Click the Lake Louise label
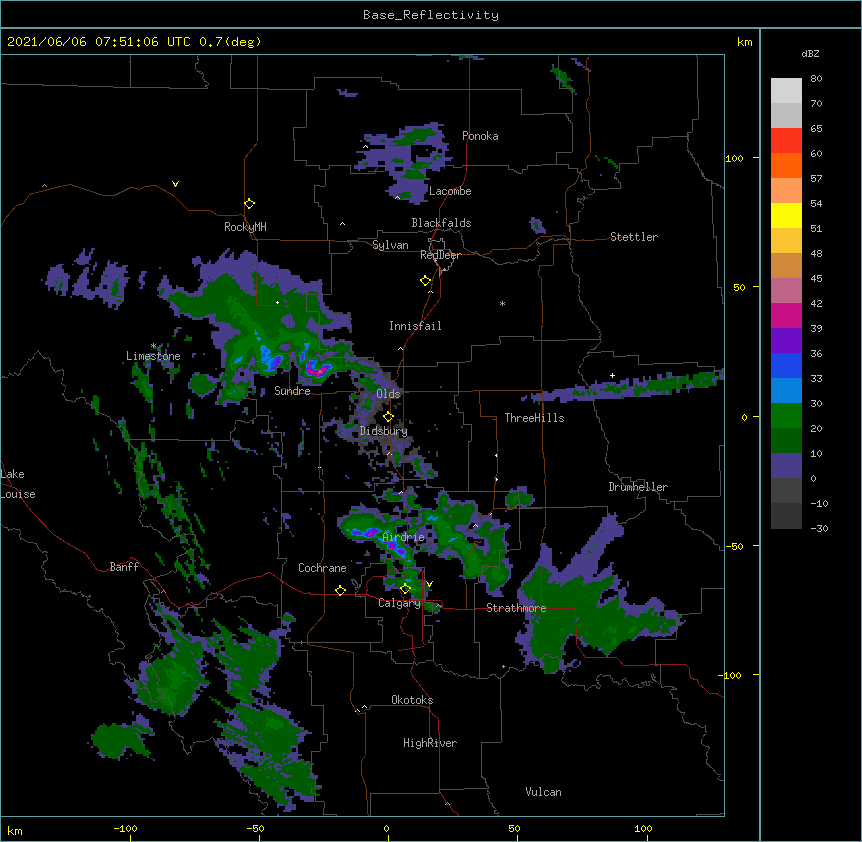The height and width of the screenshot is (842, 862). point(18,484)
